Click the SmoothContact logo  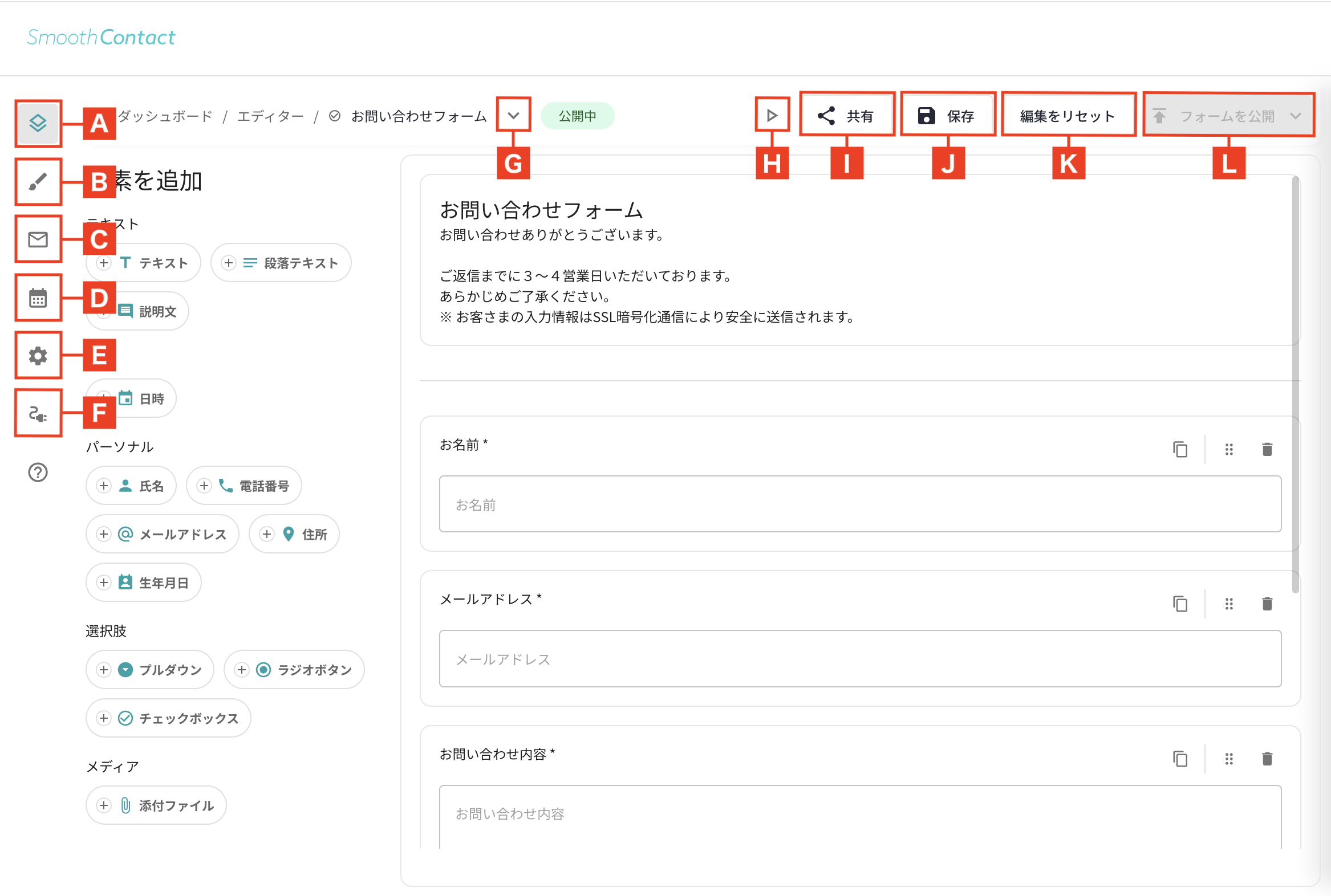click(x=101, y=37)
